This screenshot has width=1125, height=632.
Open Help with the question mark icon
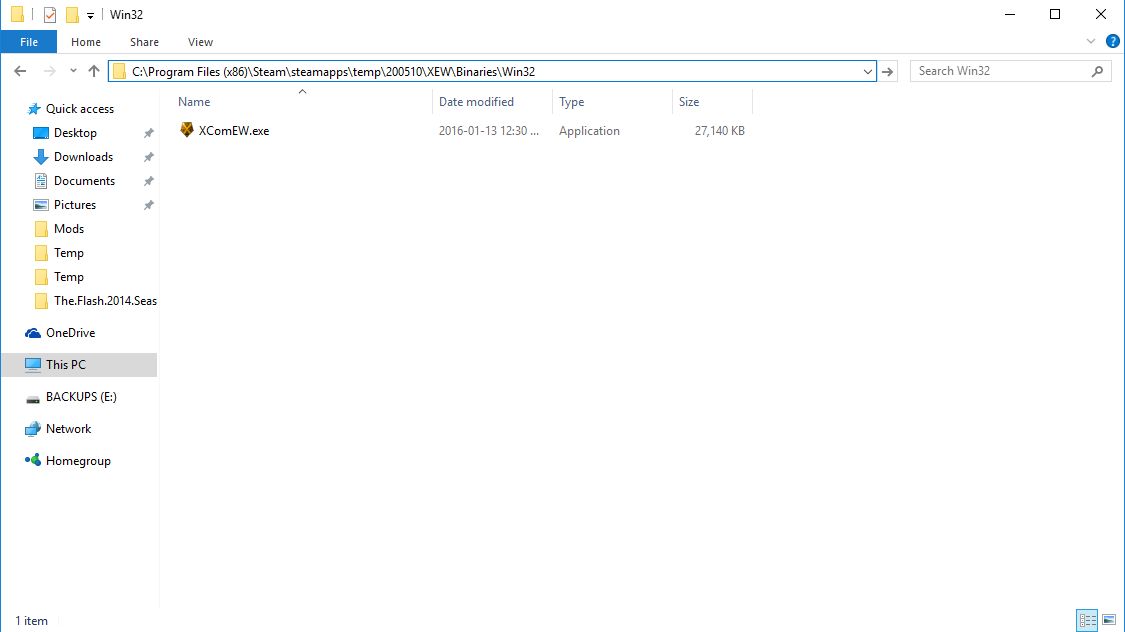click(x=1113, y=42)
